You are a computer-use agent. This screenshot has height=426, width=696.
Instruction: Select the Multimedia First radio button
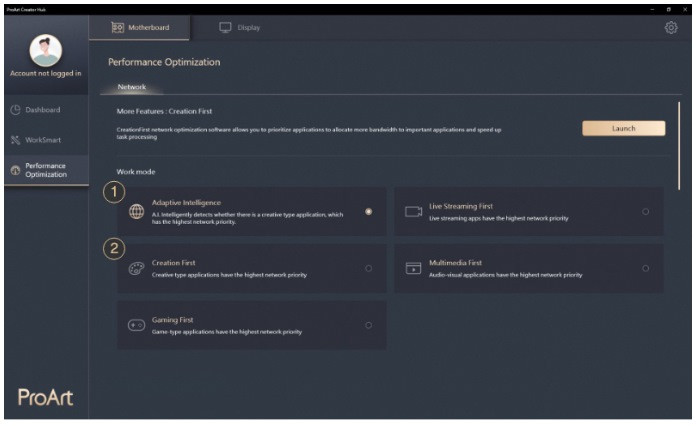click(645, 268)
